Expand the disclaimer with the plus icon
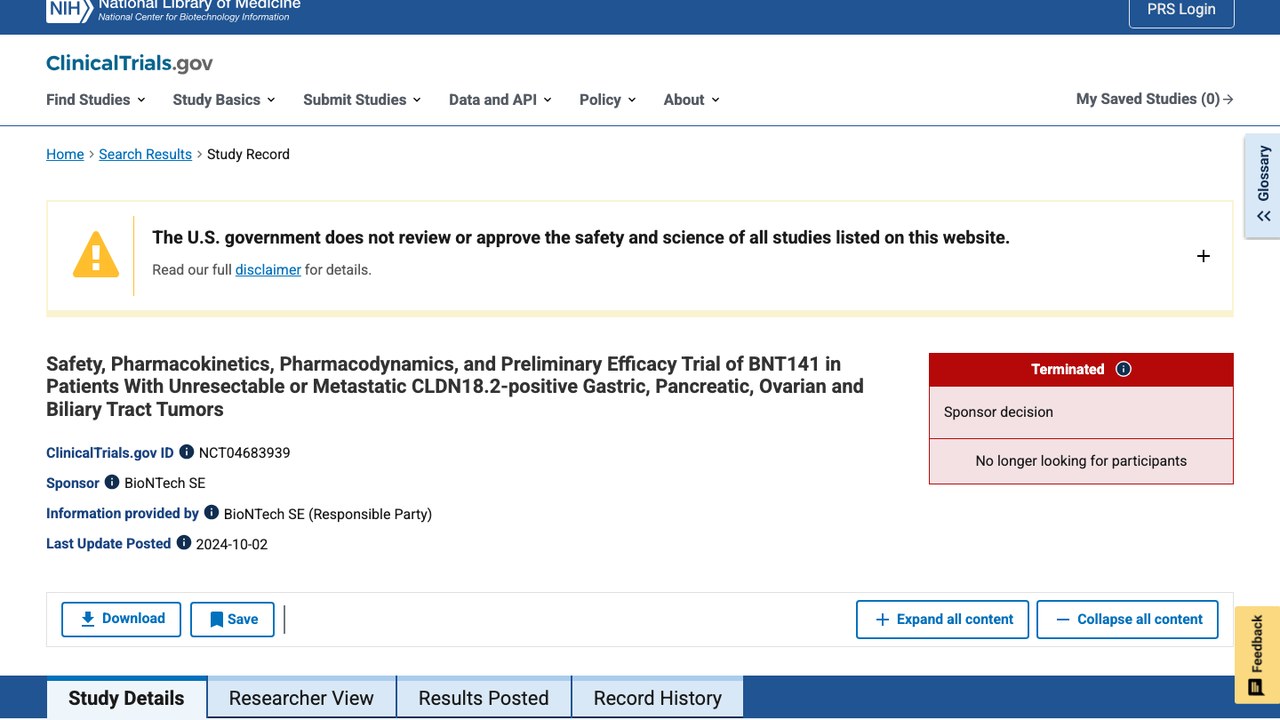1280x720 pixels. (x=1203, y=256)
